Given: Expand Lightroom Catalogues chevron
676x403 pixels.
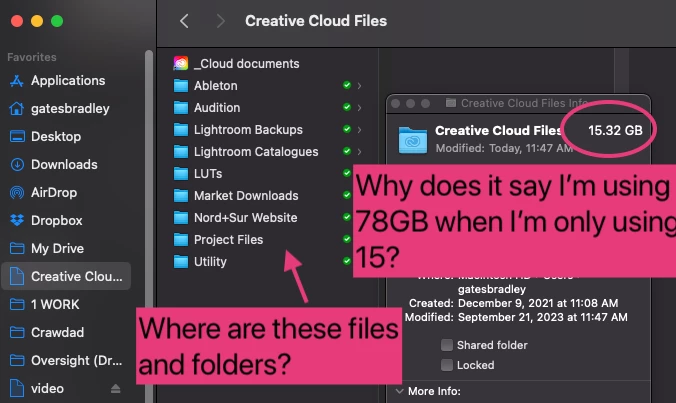Looking at the screenshot, I should point(359,152).
